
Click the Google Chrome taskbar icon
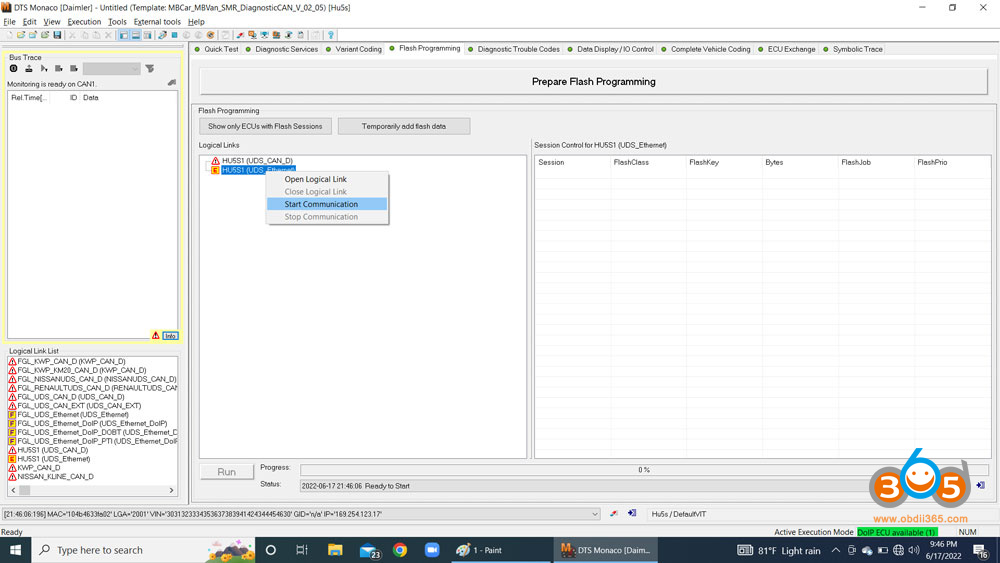[400, 550]
